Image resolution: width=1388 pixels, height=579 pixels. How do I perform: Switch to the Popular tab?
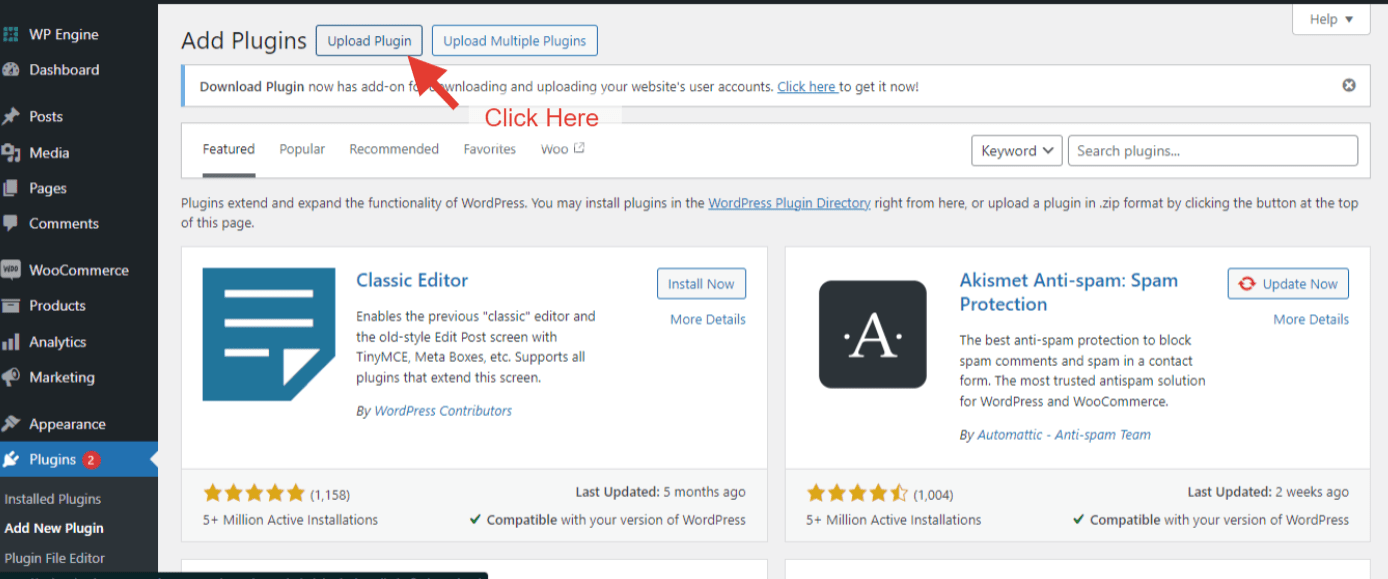point(302,149)
